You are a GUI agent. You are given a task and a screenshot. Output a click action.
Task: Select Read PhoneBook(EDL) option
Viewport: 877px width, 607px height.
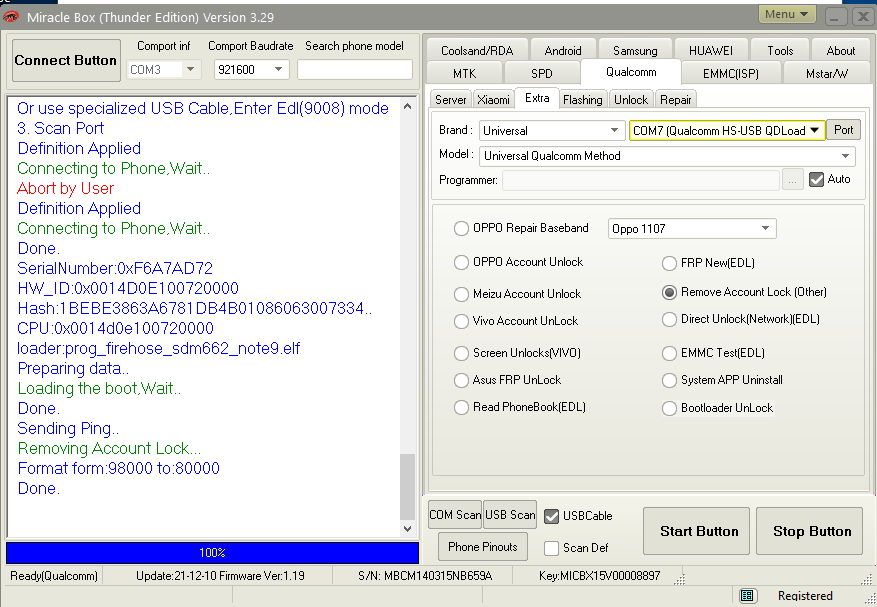(x=461, y=407)
